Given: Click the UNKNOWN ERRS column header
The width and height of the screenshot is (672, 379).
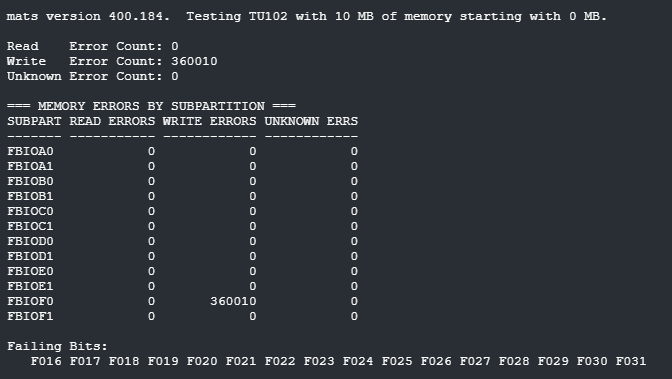Looking at the screenshot, I should pos(311,121).
